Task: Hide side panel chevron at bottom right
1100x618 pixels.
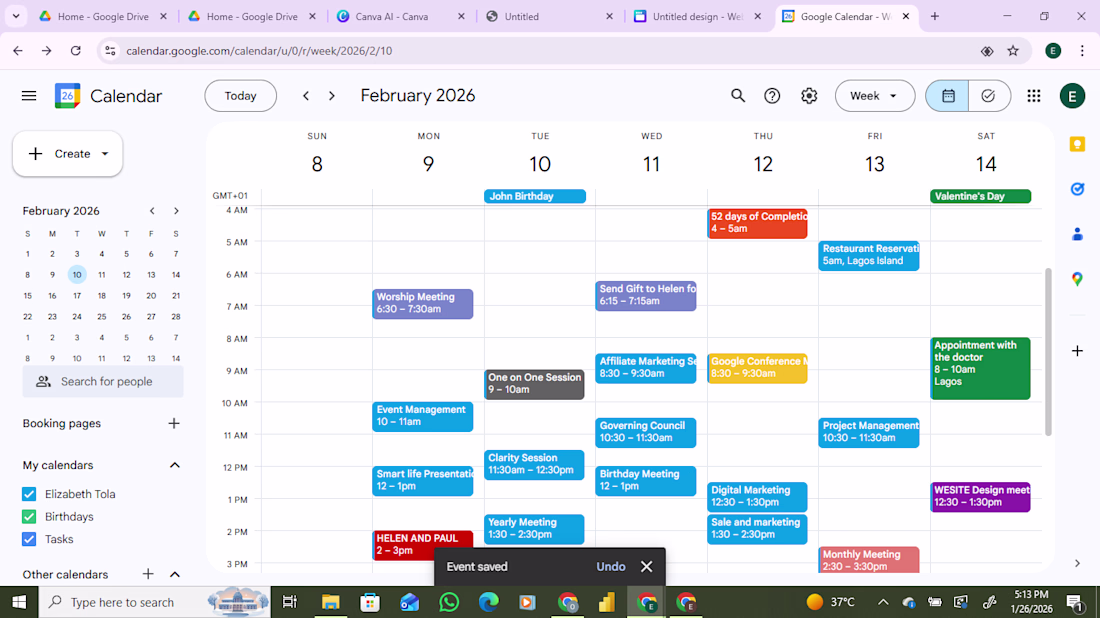Action: [x=1077, y=563]
